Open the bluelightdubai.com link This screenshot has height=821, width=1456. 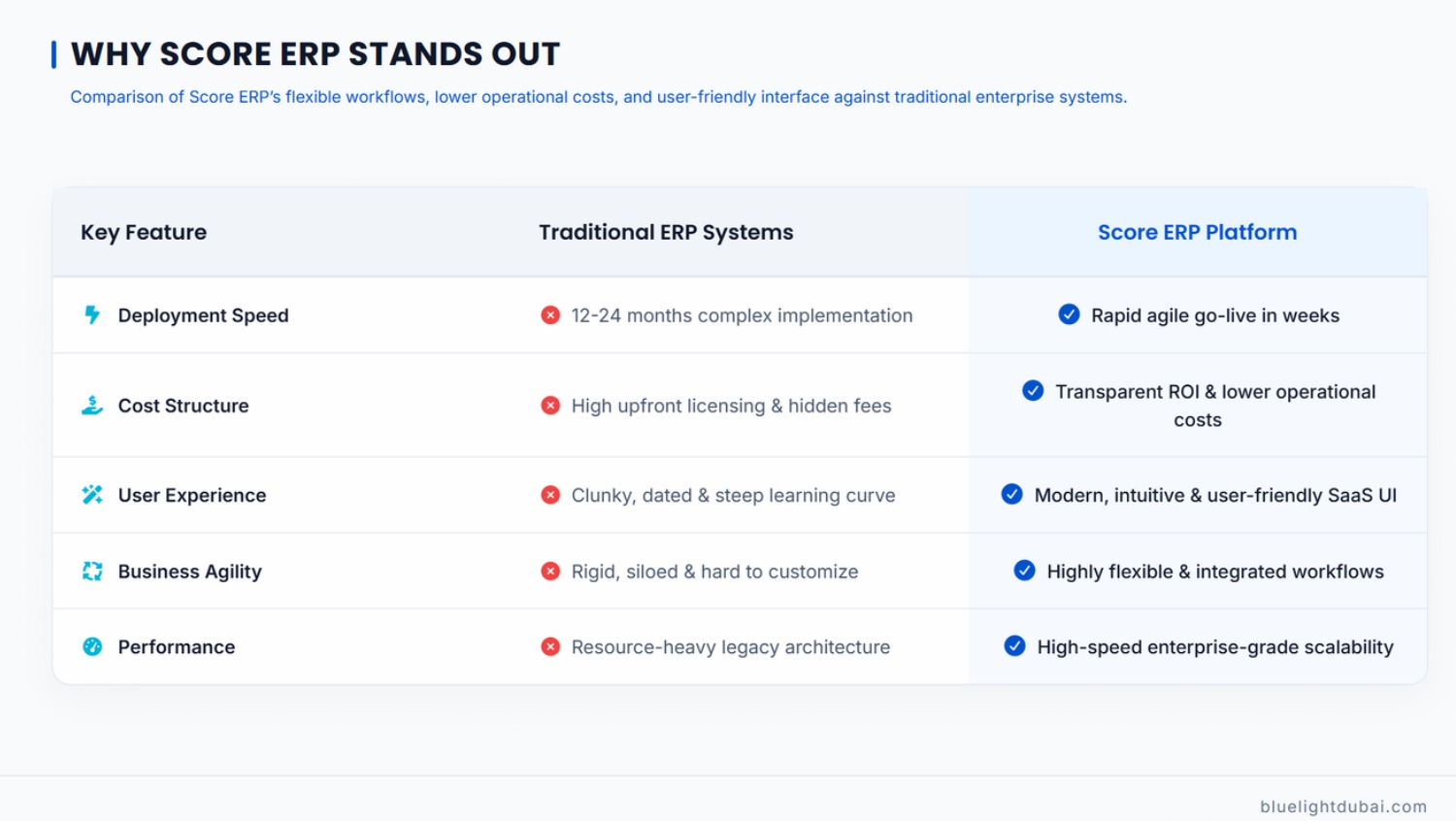tap(1343, 806)
